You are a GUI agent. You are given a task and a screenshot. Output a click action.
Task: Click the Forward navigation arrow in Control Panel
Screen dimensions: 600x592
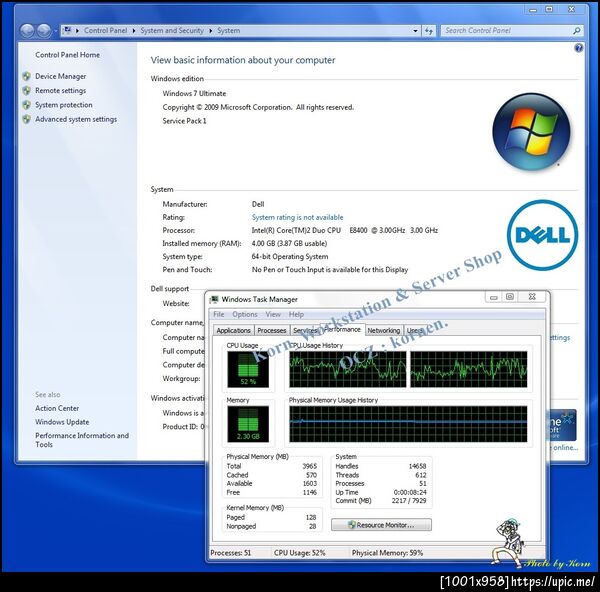[44, 31]
